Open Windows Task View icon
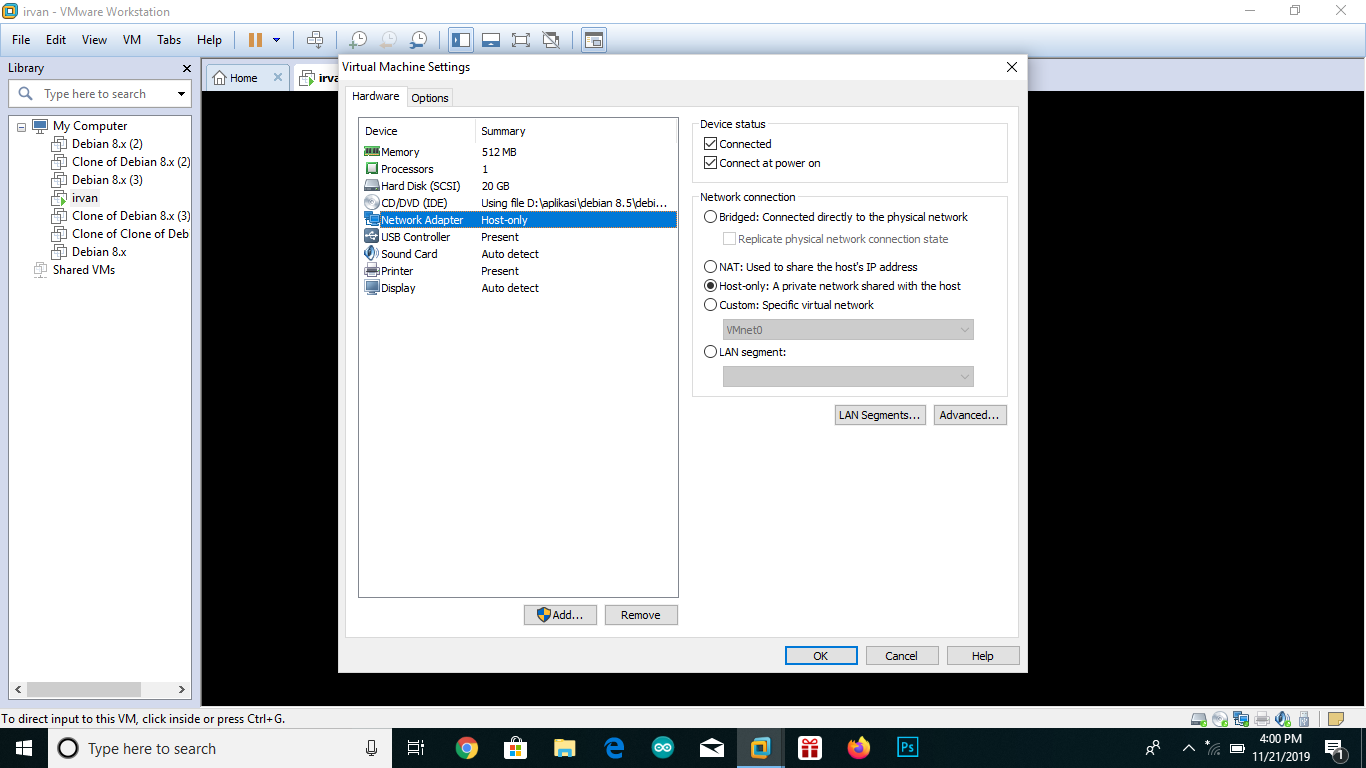 point(417,748)
